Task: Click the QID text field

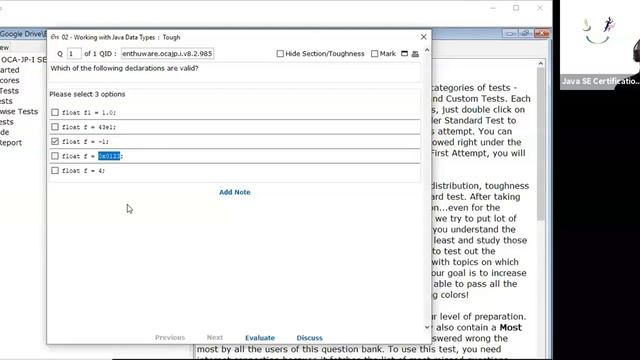Action: pos(167,53)
